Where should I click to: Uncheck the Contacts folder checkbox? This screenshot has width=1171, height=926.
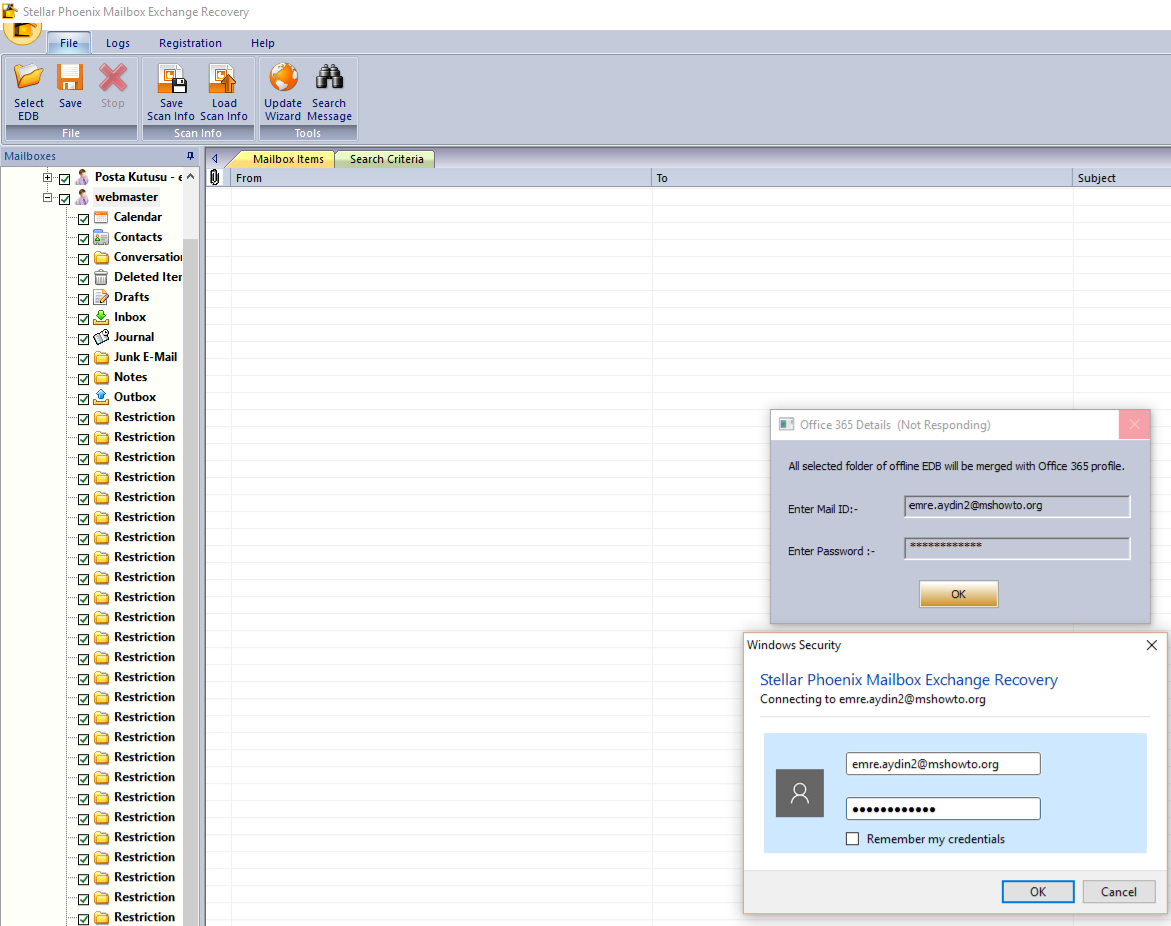pyautogui.click(x=84, y=239)
